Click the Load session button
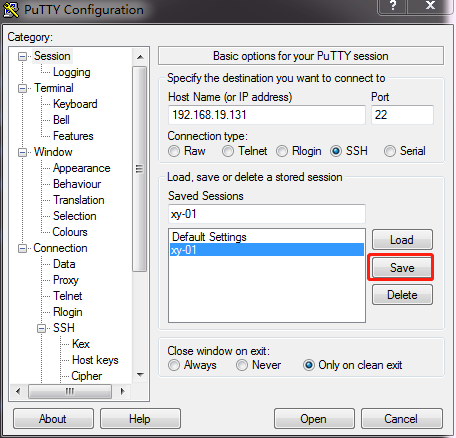The image size is (456, 438). tap(402, 240)
